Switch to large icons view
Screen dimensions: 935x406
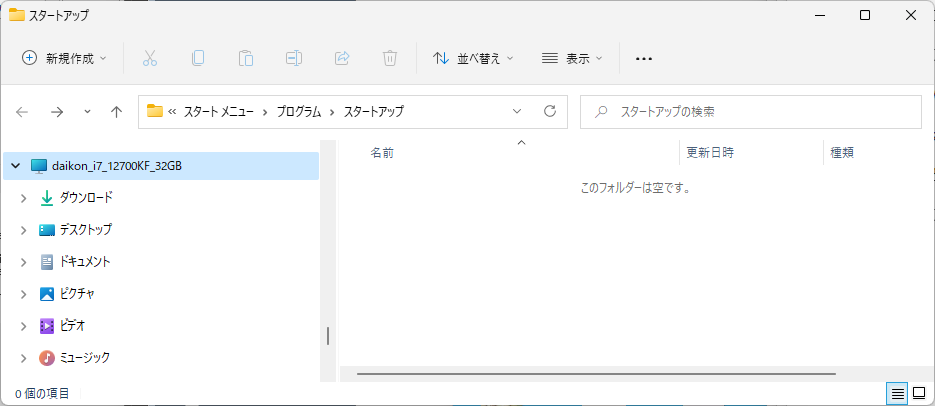coord(919,393)
